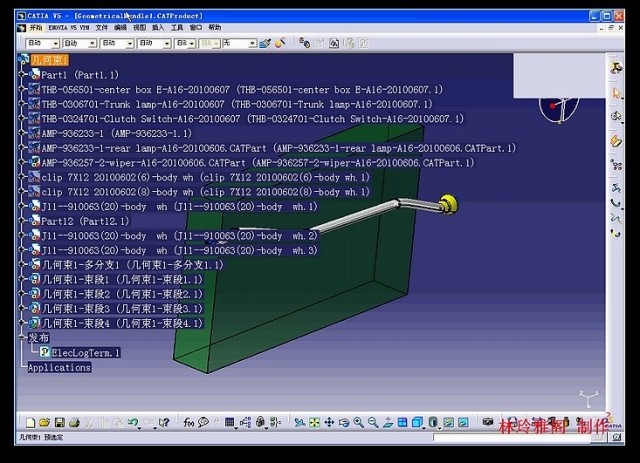Select 几何束1-束段3 tree item
The image size is (640, 463).
[x=122, y=309]
